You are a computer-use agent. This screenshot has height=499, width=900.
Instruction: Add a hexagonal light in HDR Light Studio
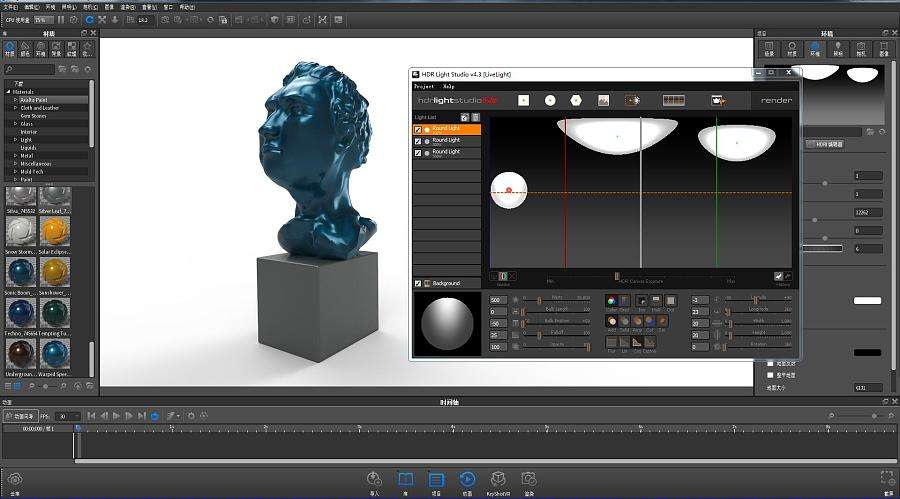point(576,100)
